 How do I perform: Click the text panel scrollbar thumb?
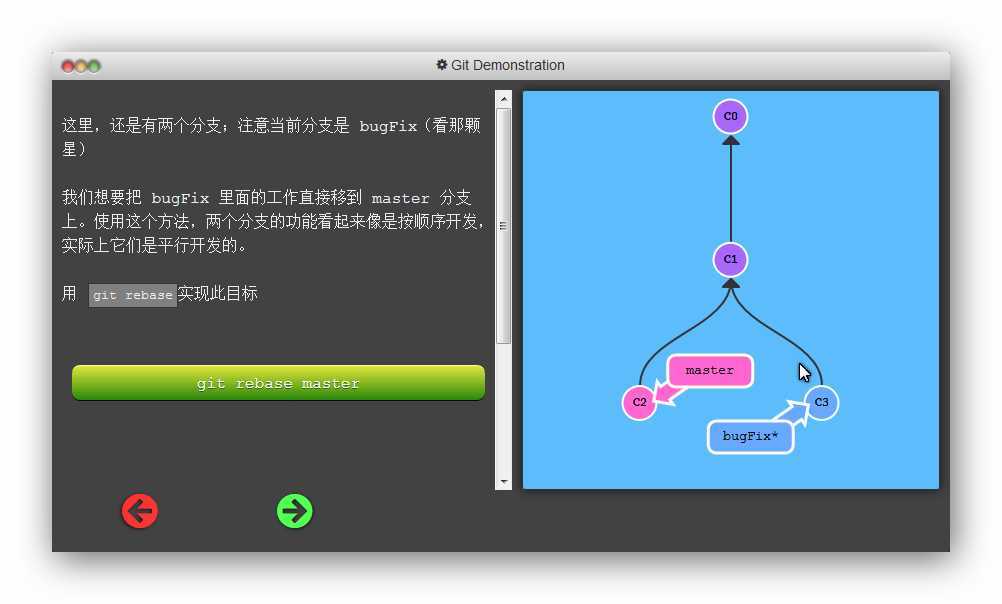[504, 226]
